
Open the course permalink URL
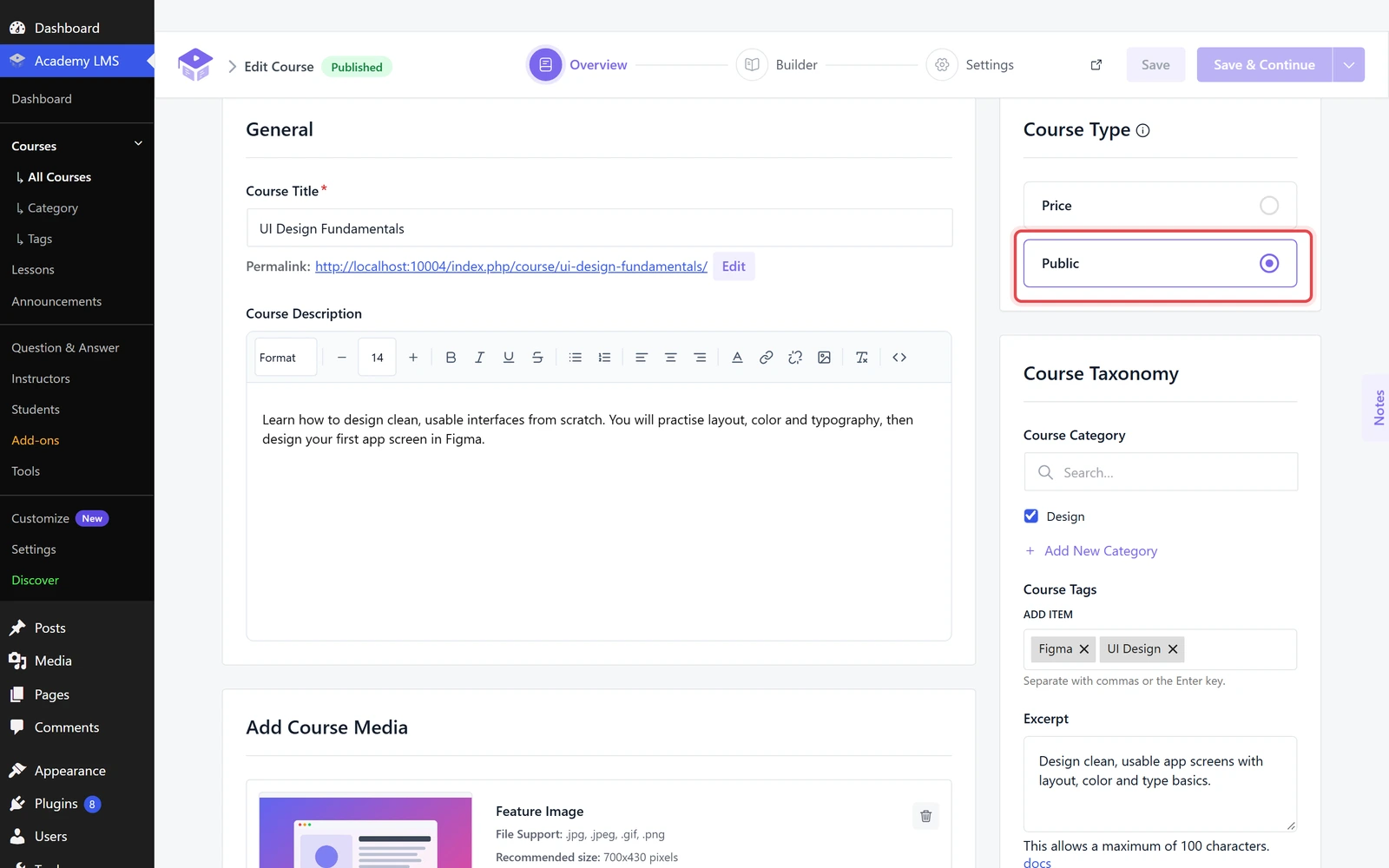pyautogui.click(x=511, y=266)
